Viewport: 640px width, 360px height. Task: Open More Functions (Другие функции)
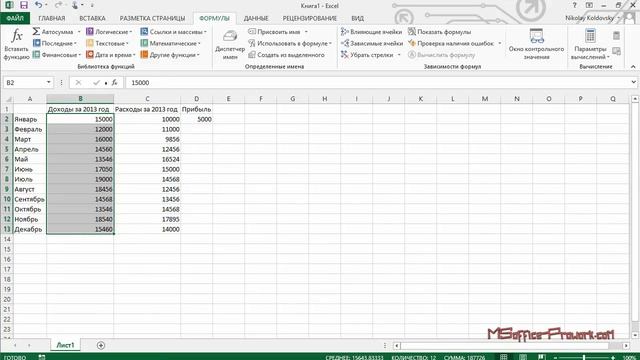tap(170, 55)
